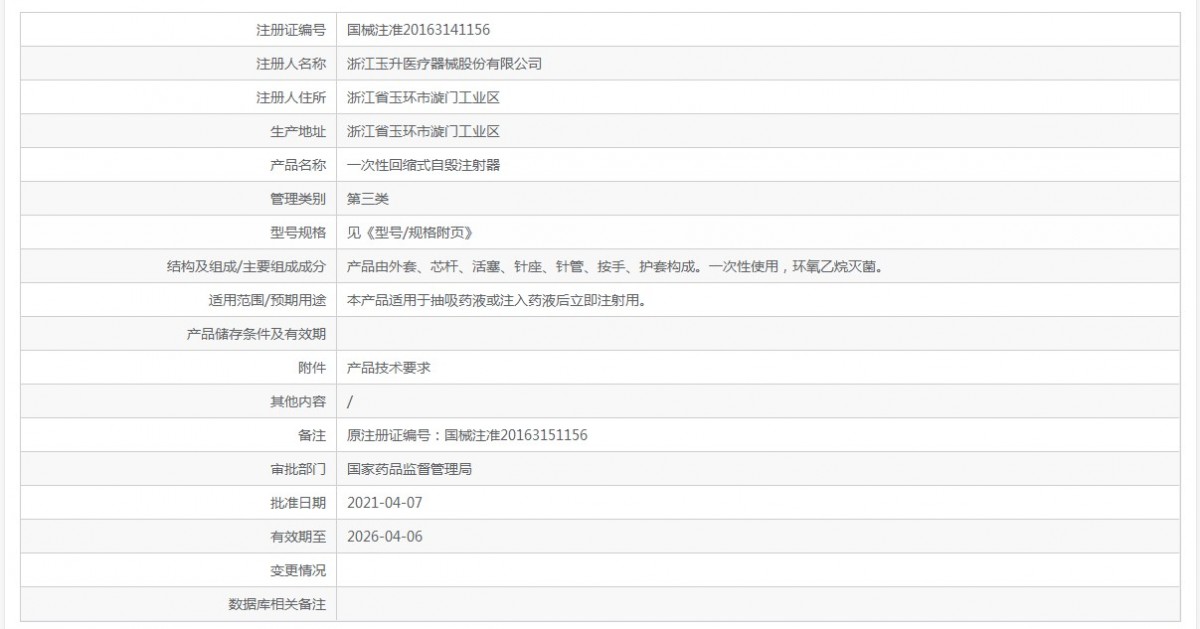The height and width of the screenshot is (629, 1200).
Task: Select product name 一次性回缩式自毁注射器
Action: coord(423,165)
